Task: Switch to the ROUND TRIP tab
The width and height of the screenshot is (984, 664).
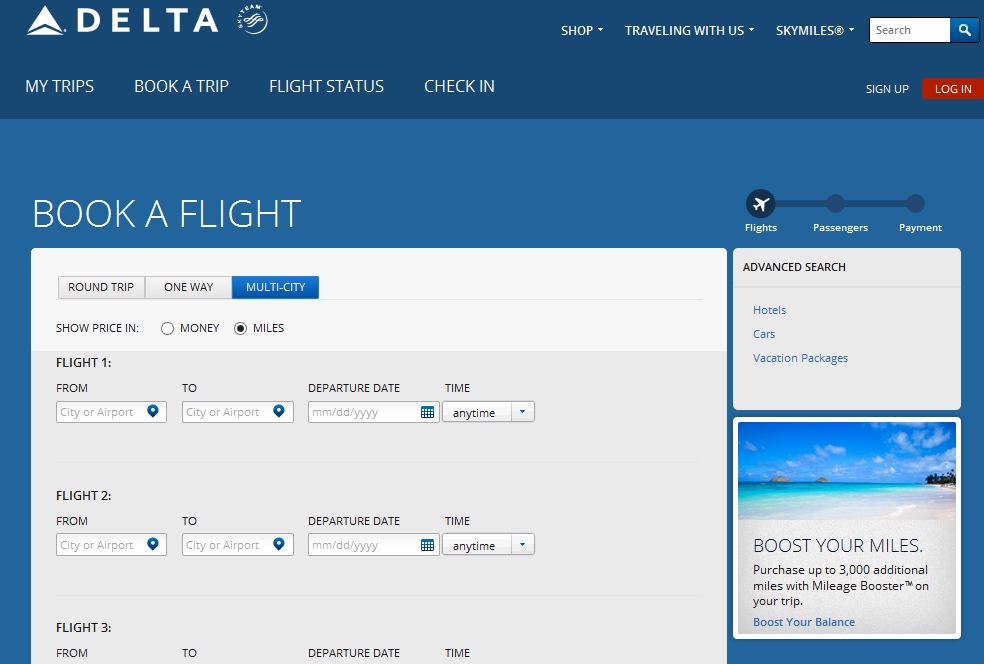Action: (101, 287)
